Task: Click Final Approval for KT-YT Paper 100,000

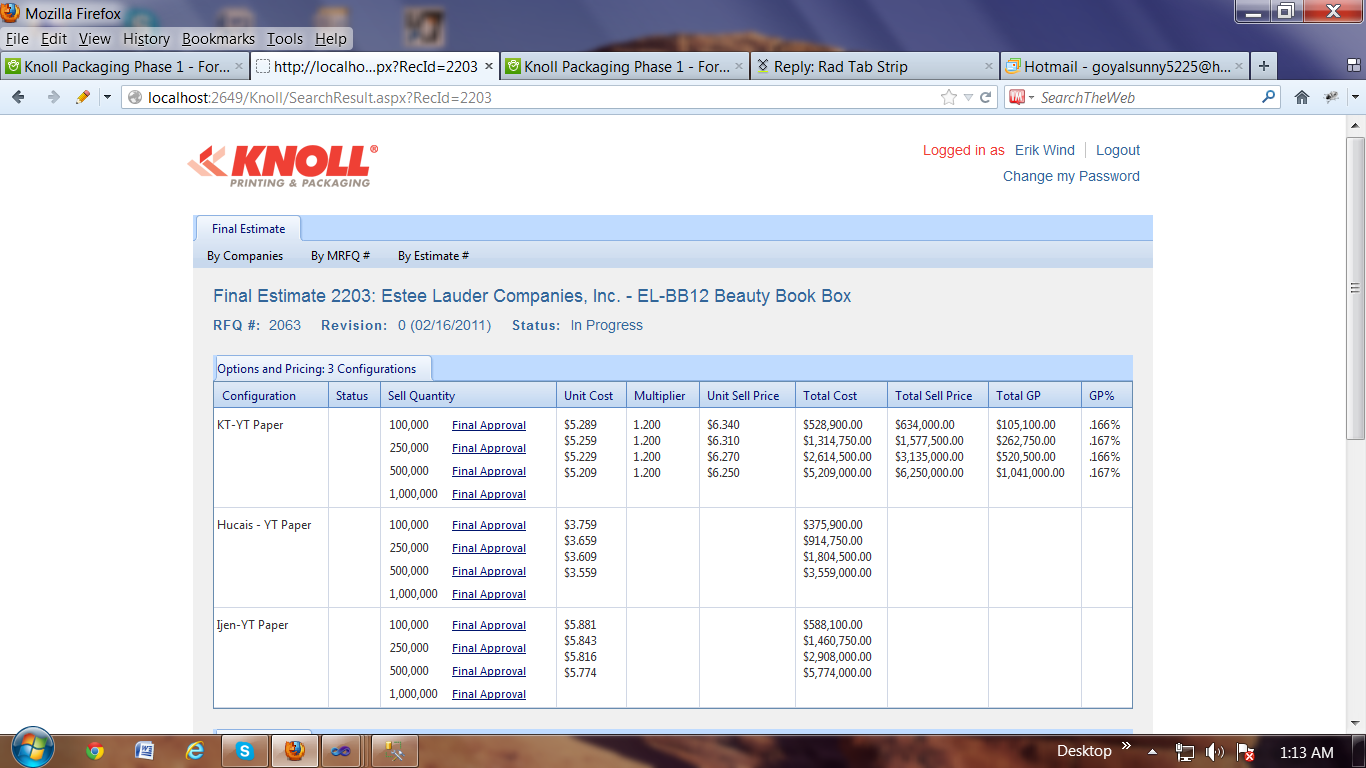Action: (489, 425)
